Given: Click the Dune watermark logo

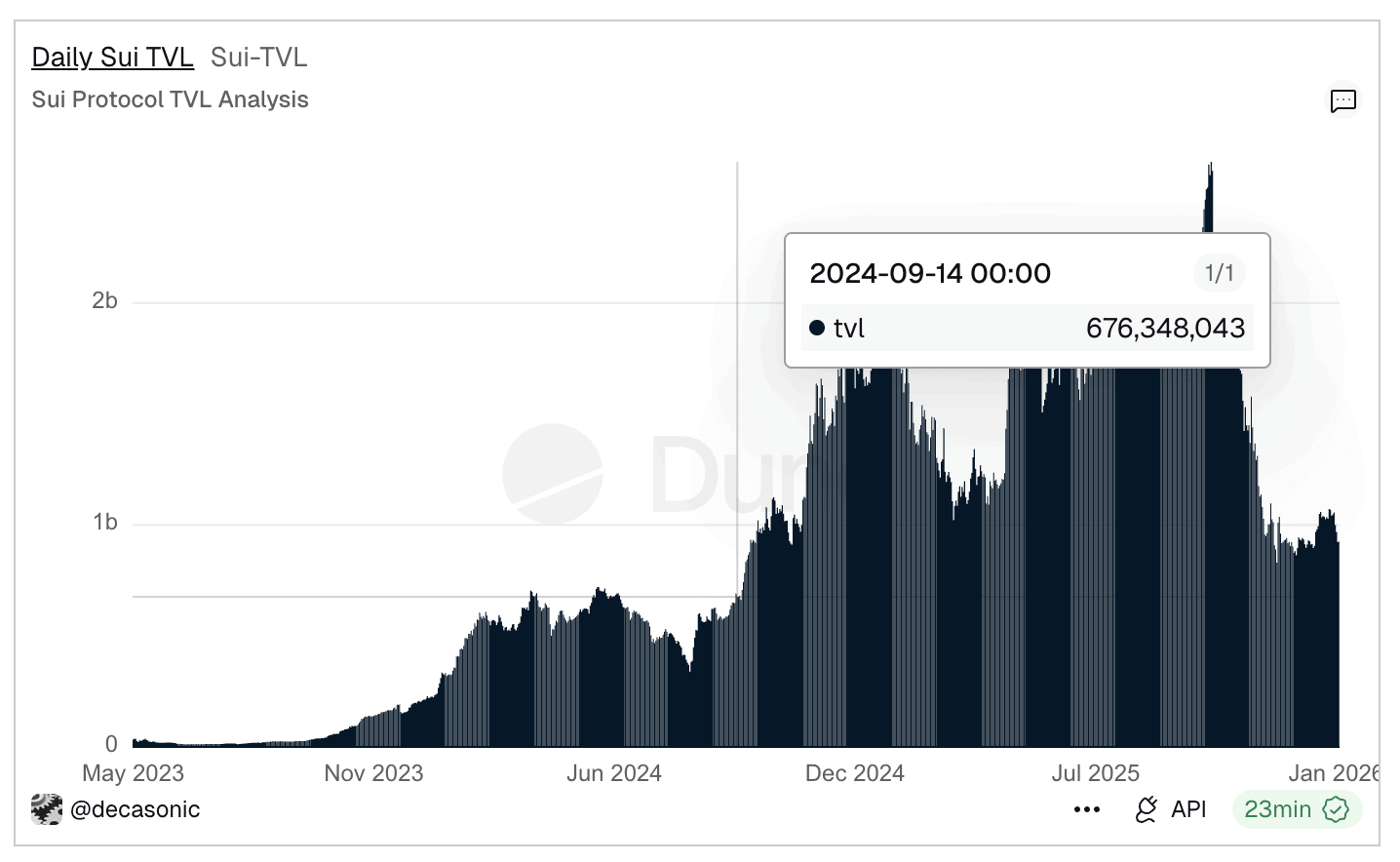Looking at the screenshot, I should click(553, 474).
